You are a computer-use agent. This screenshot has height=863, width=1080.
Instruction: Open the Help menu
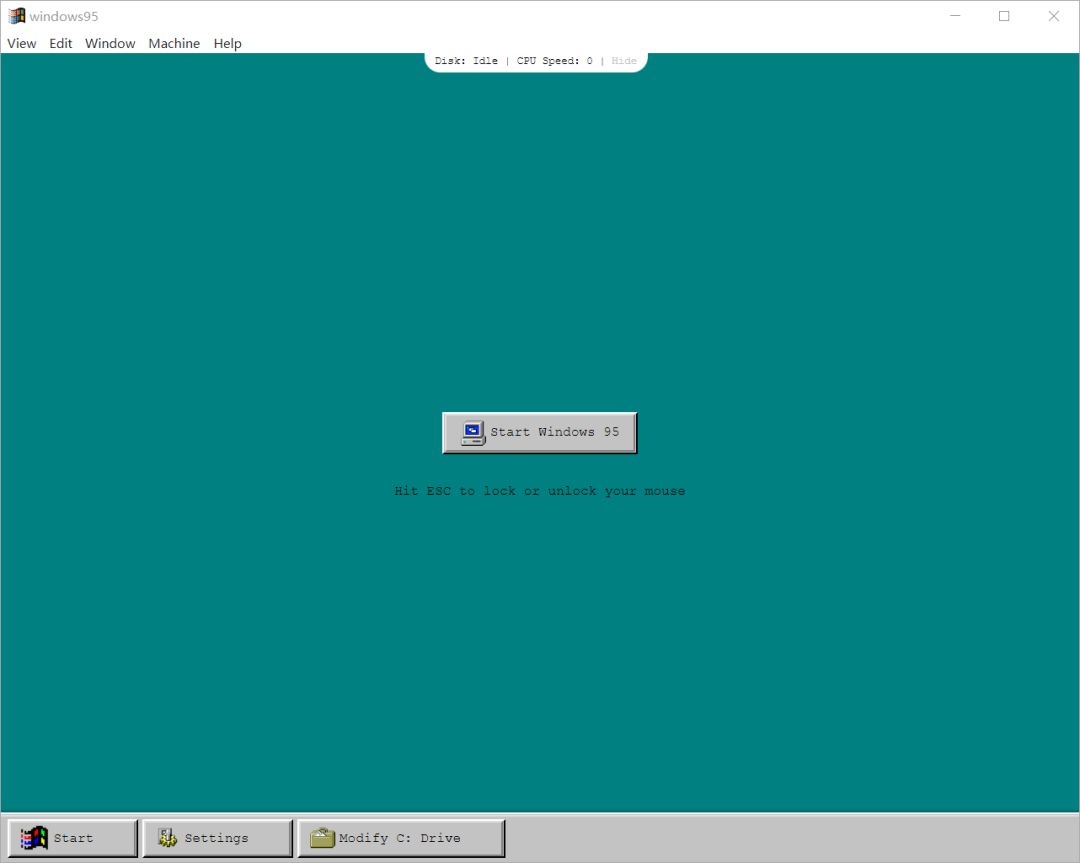[227, 43]
